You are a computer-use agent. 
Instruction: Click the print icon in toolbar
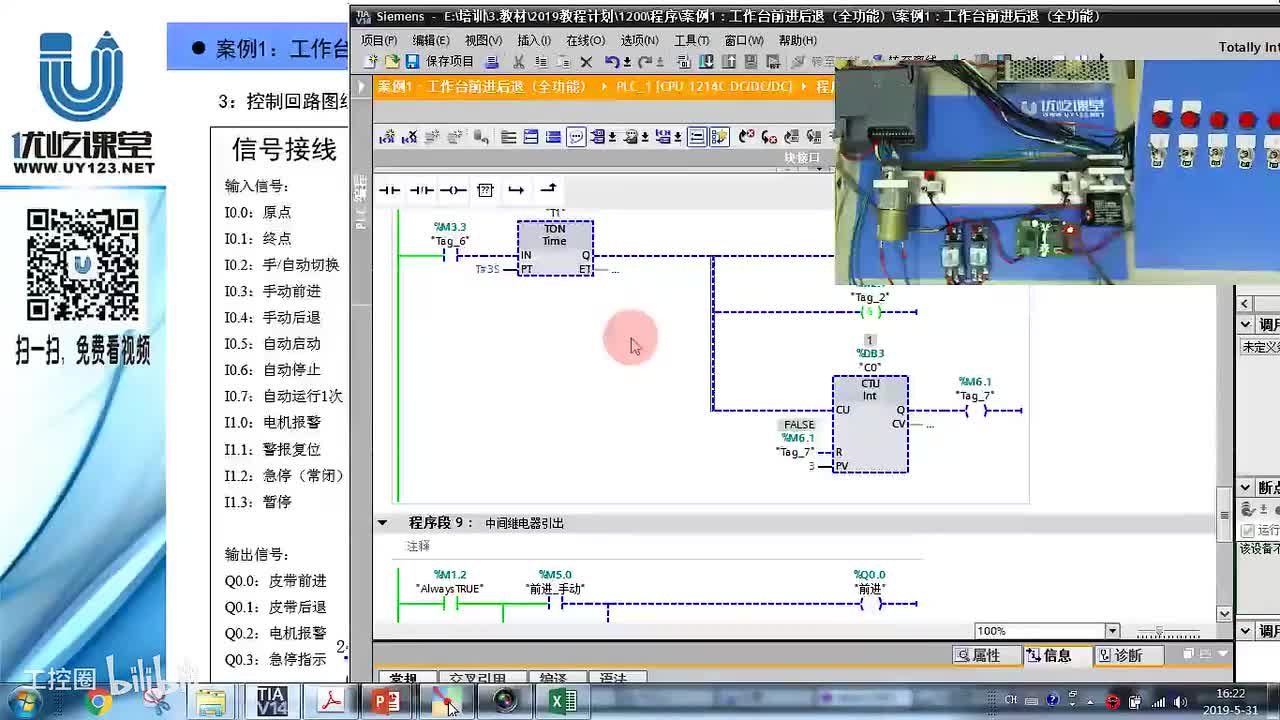pyautogui.click(x=492, y=62)
